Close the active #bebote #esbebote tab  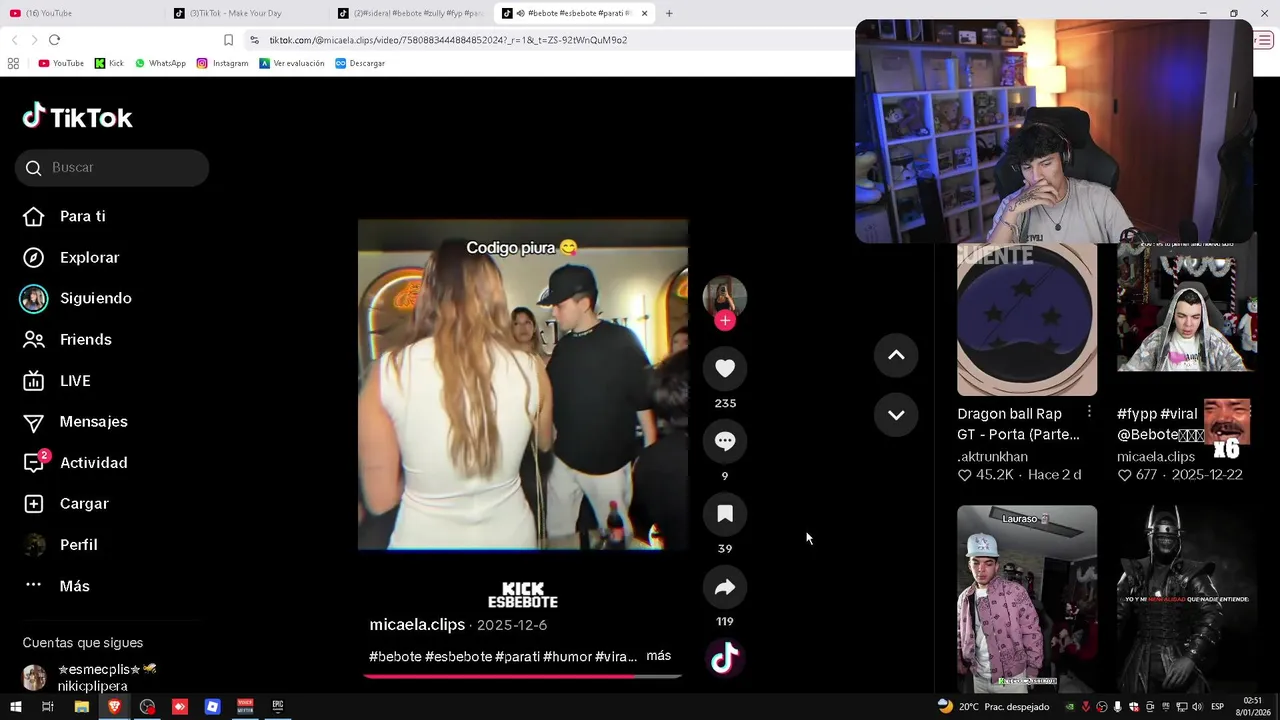(x=644, y=13)
